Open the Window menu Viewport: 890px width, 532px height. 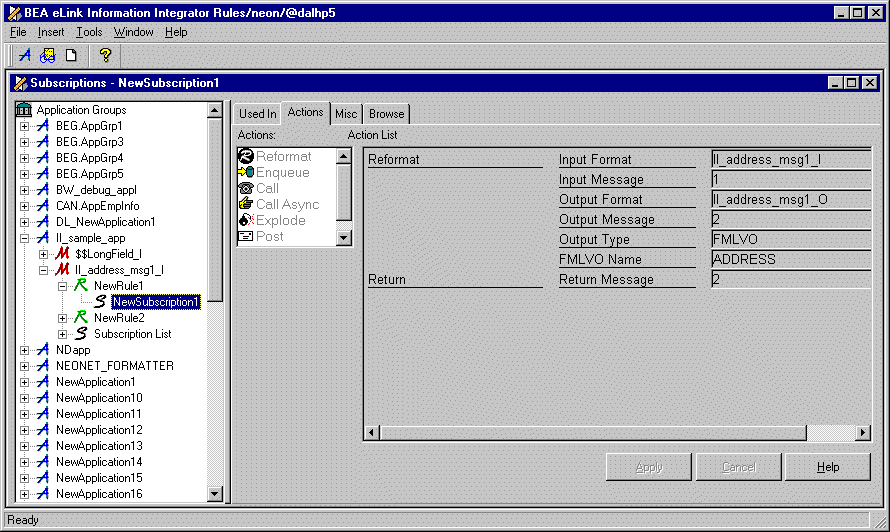pos(133,32)
